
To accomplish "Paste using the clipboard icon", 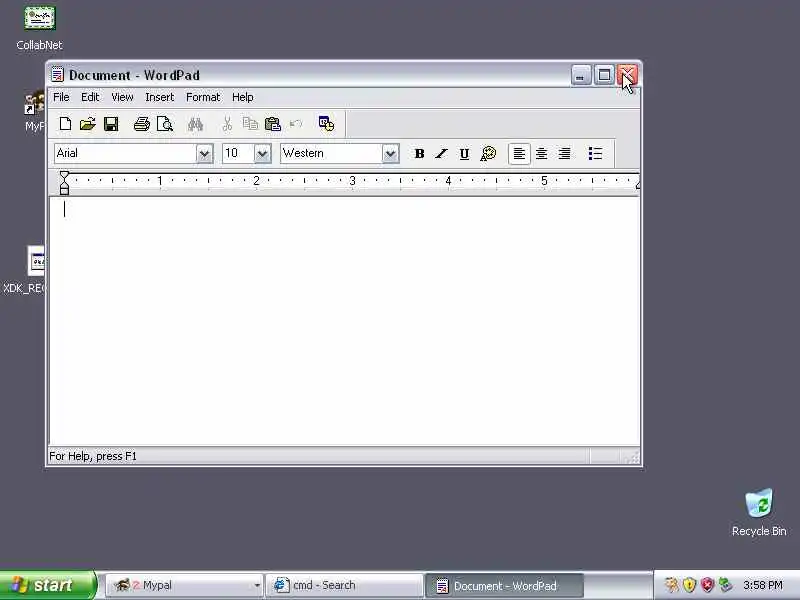I will pos(273,124).
